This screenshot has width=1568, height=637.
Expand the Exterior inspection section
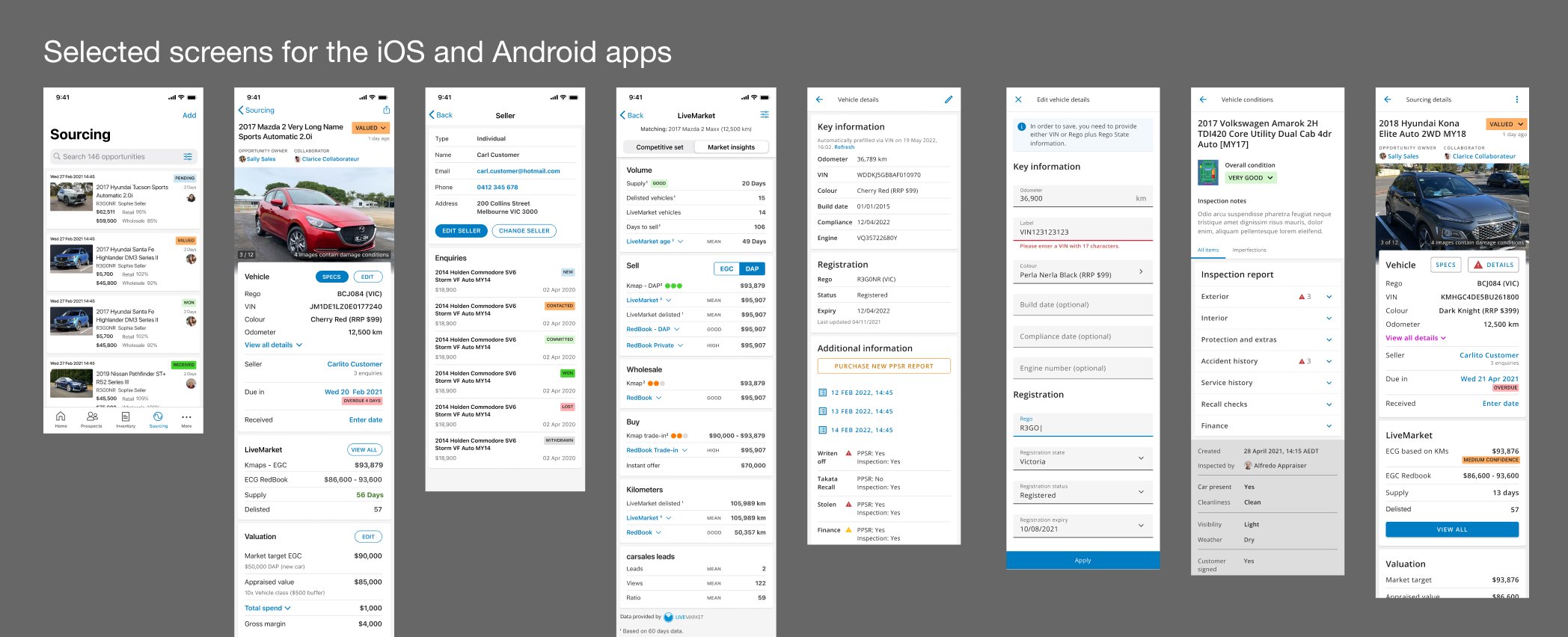(1266, 297)
